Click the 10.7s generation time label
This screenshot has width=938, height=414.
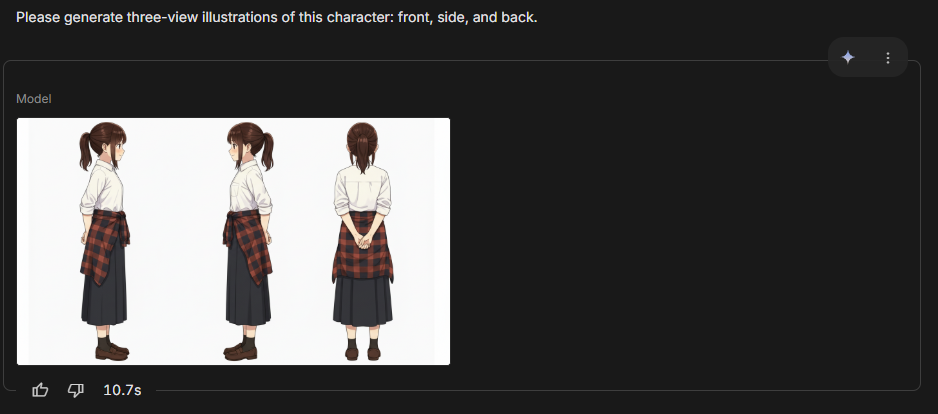pyautogui.click(x=122, y=391)
